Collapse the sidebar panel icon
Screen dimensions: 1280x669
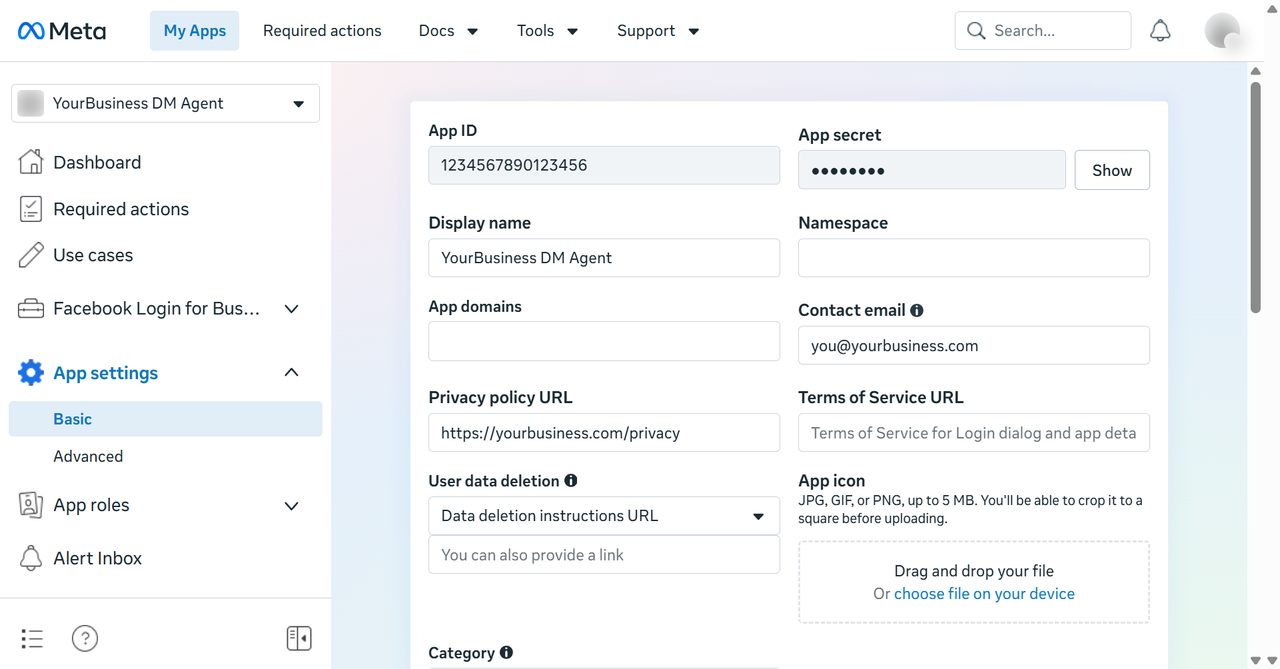click(299, 638)
